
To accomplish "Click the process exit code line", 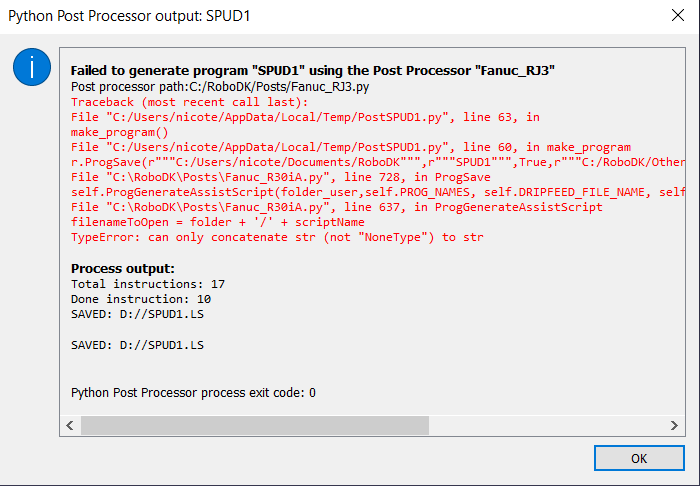I will coord(194,392).
